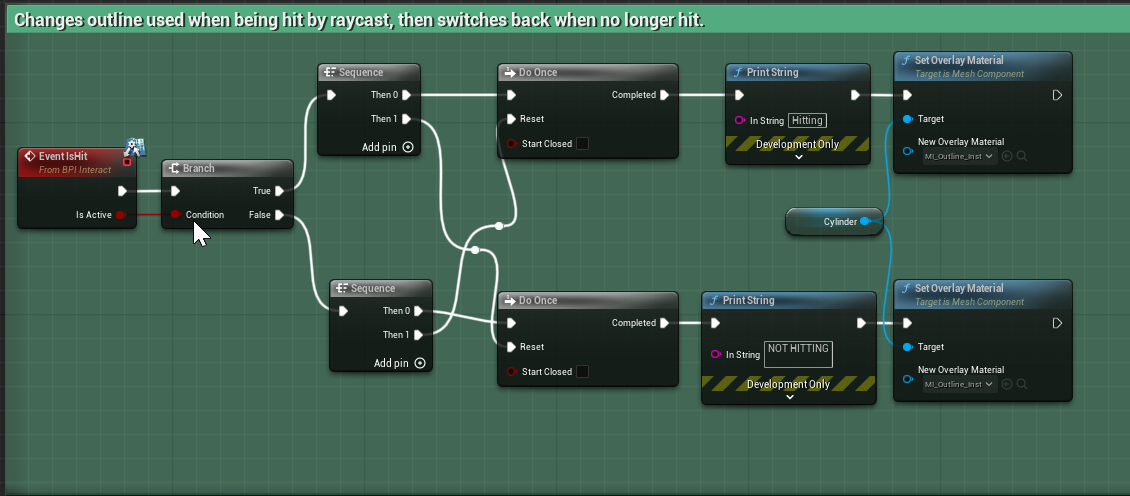Screen dimensions: 1130x496
Task: Toggle Start Closed on Do Once feeding NOT HITTING
Action: click(x=582, y=371)
